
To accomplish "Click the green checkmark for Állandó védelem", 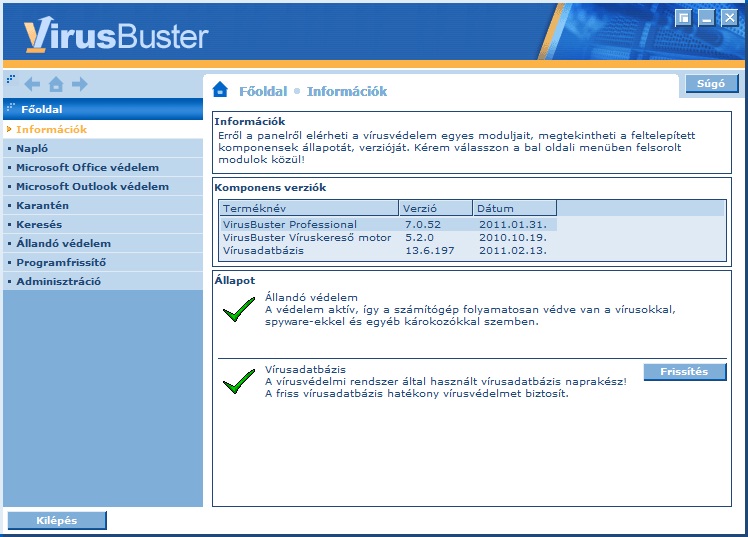I will coord(239,310).
